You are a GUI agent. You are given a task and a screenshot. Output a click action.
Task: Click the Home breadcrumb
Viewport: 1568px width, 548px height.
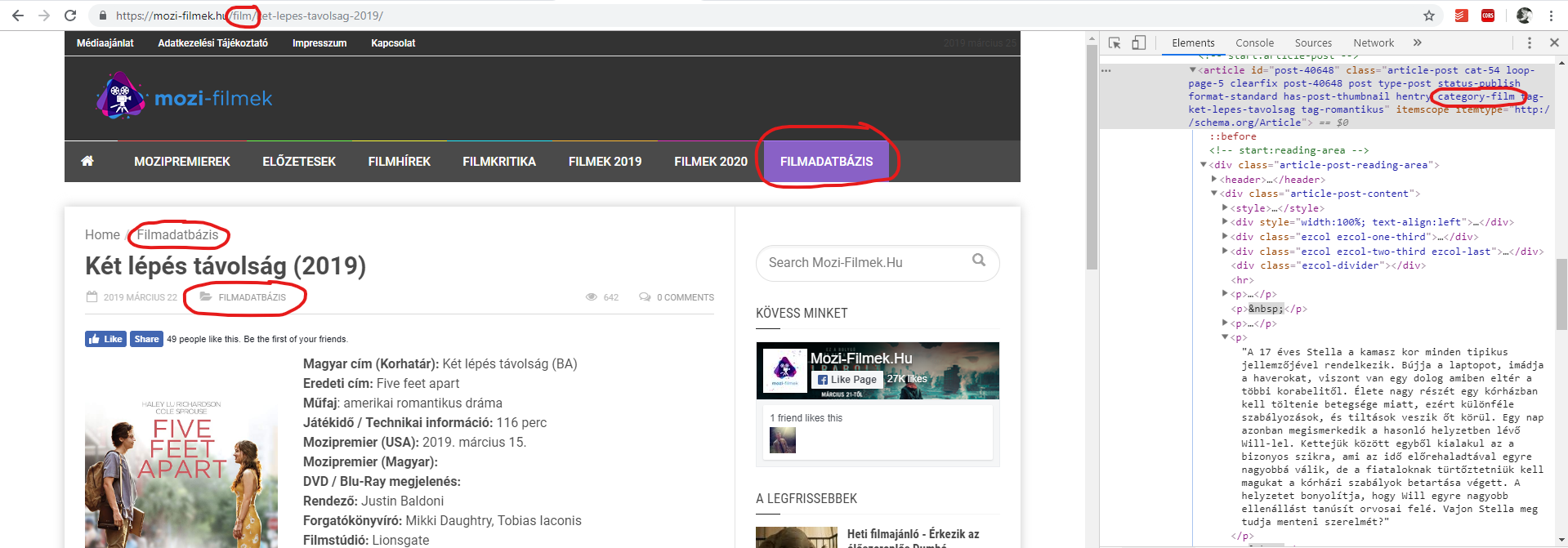(x=102, y=234)
